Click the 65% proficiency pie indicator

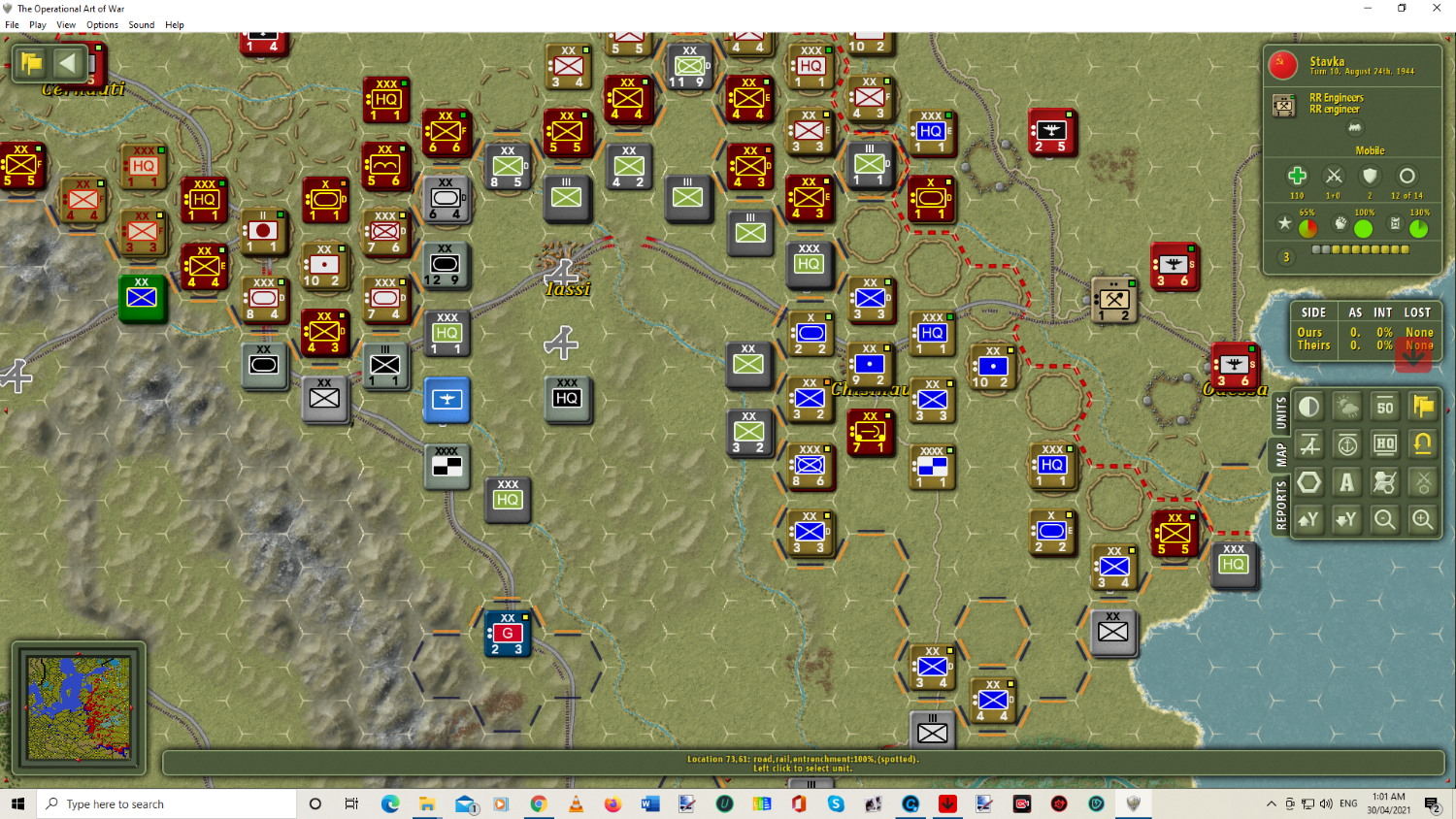pos(1307,228)
